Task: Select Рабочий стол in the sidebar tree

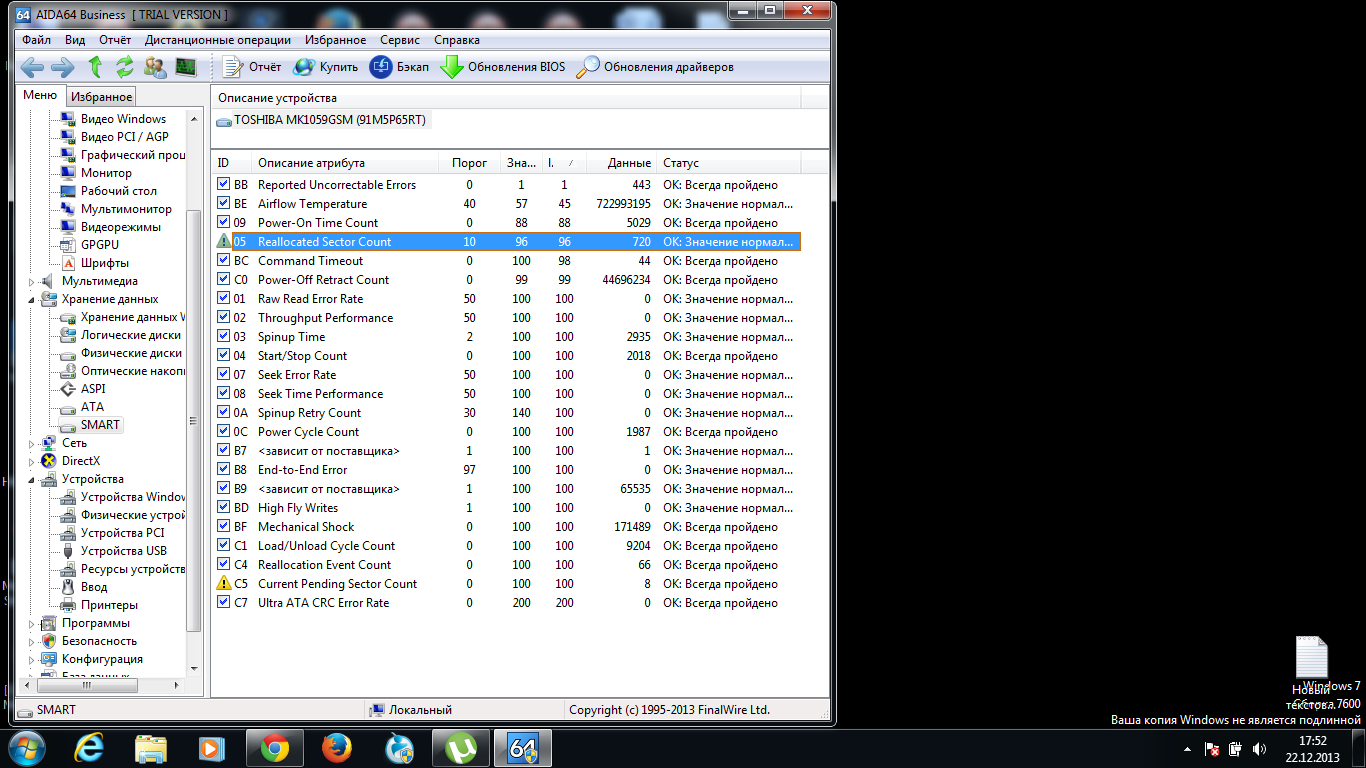Action: [119, 191]
